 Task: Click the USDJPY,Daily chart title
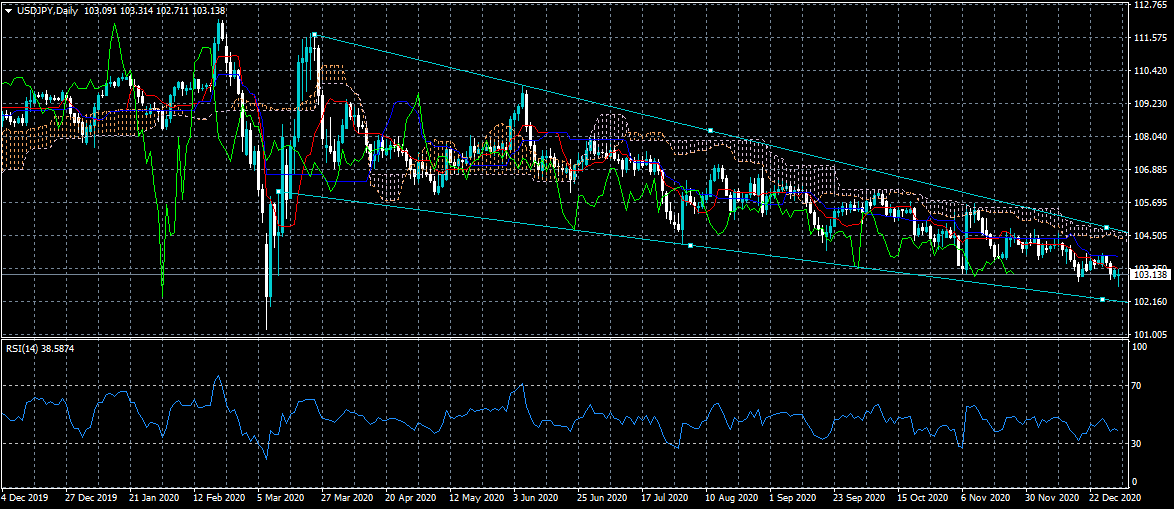coord(45,10)
